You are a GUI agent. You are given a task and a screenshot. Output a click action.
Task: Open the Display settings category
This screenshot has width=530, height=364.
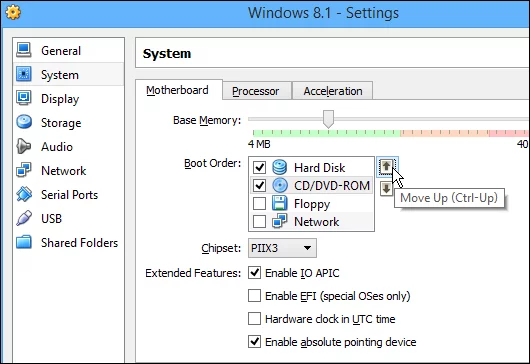69,98
